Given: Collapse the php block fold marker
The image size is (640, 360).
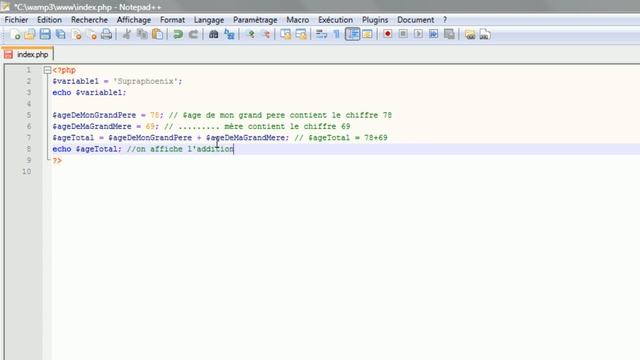Looking at the screenshot, I should [47, 70].
